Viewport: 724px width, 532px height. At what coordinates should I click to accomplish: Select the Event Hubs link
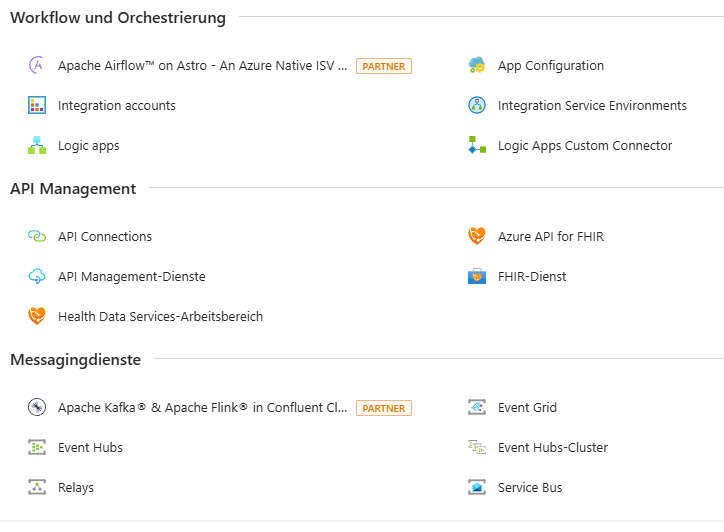90,448
